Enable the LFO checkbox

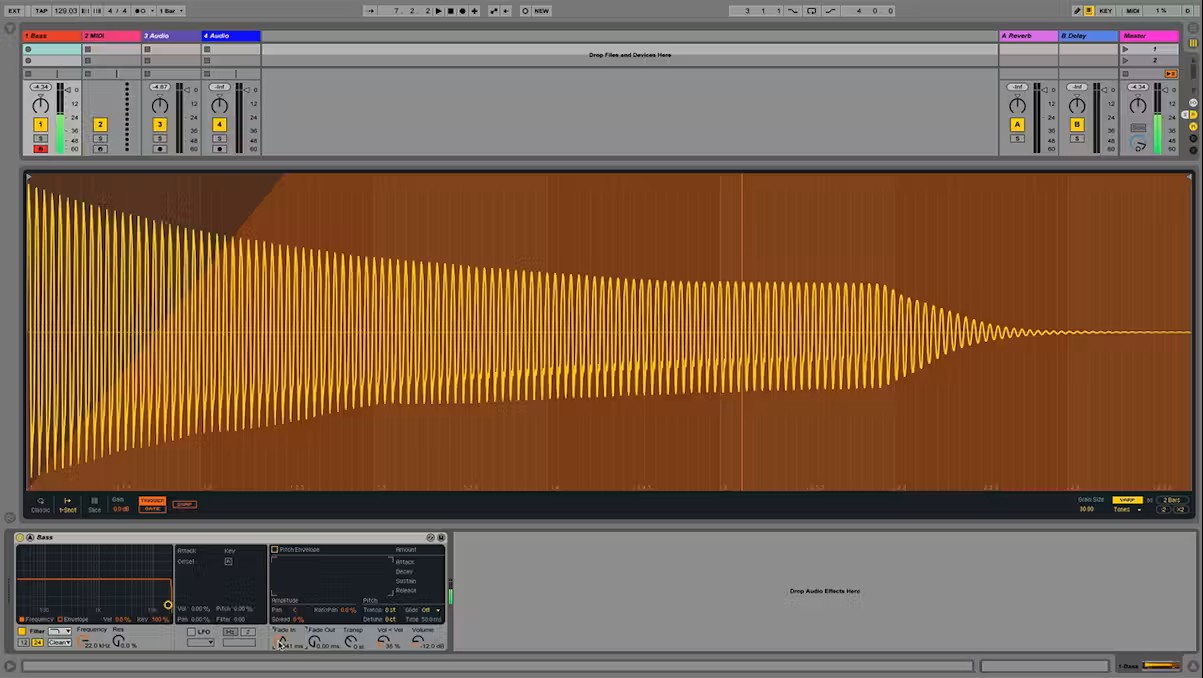[191, 632]
